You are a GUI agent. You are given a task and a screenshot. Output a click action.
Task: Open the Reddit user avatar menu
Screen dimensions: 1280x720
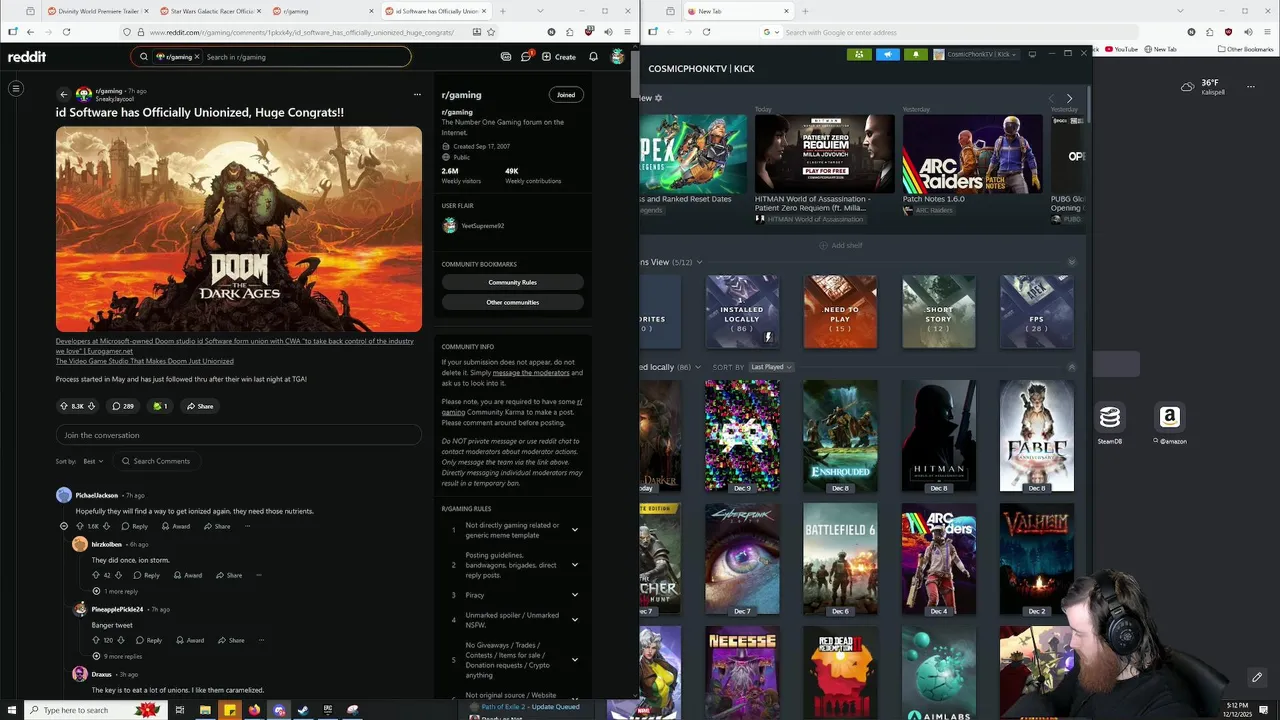click(x=618, y=57)
